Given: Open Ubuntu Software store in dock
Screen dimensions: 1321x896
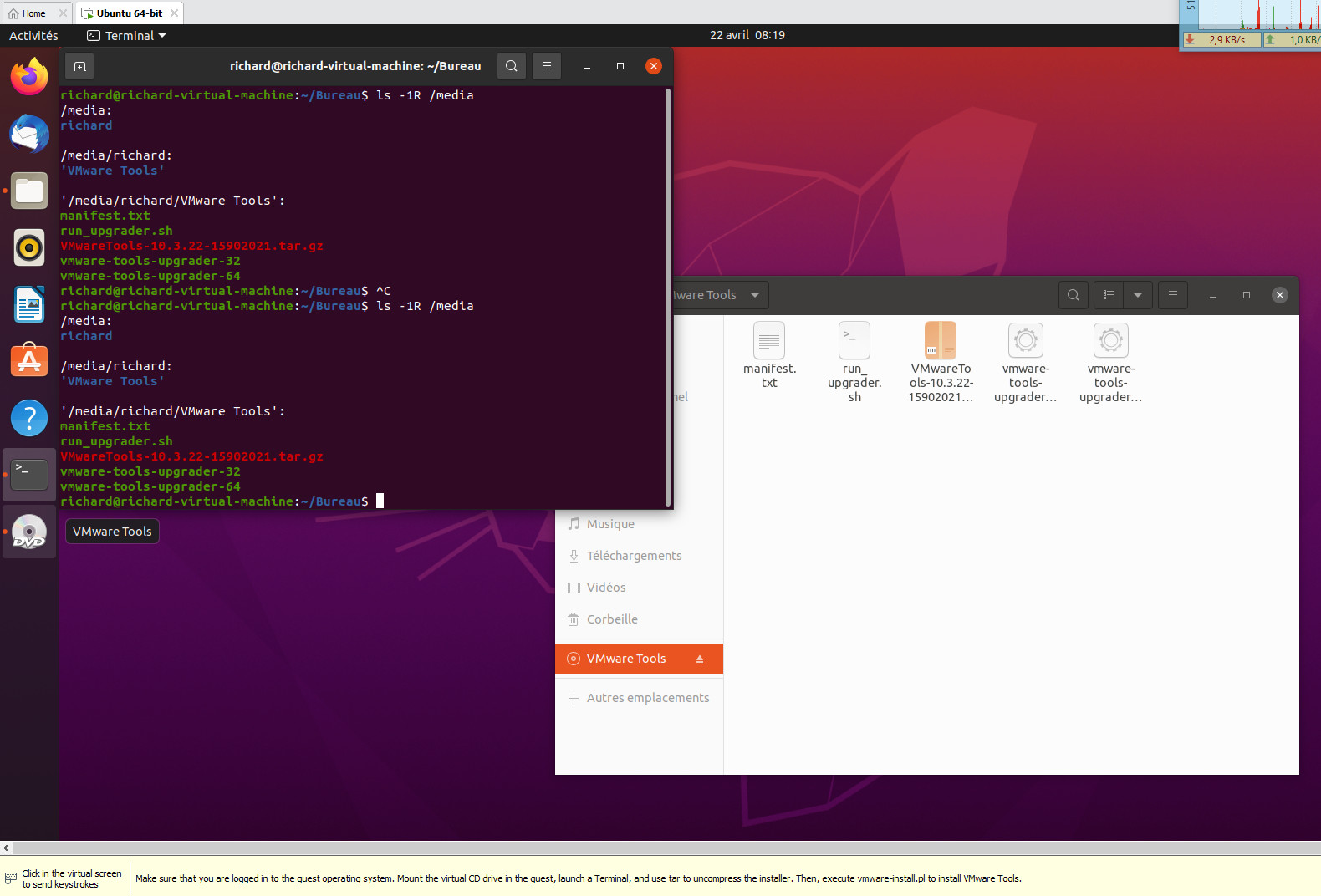Looking at the screenshot, I should [x=29, y=361].
